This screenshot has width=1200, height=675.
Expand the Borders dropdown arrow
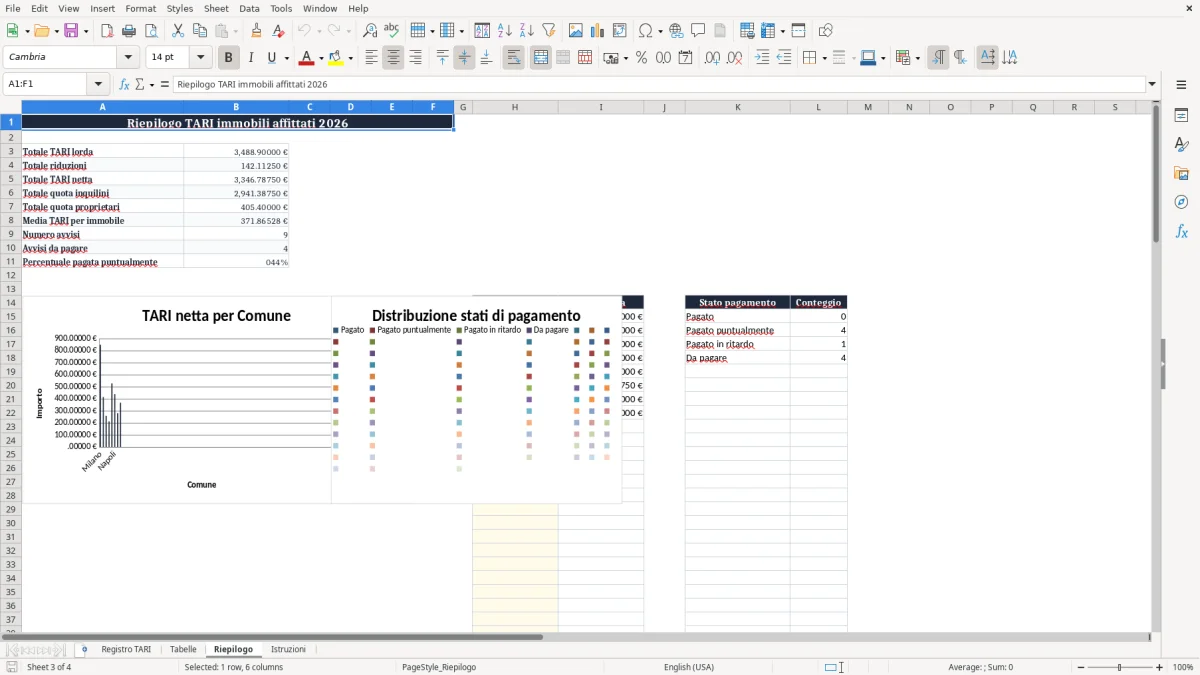[823, 58]
